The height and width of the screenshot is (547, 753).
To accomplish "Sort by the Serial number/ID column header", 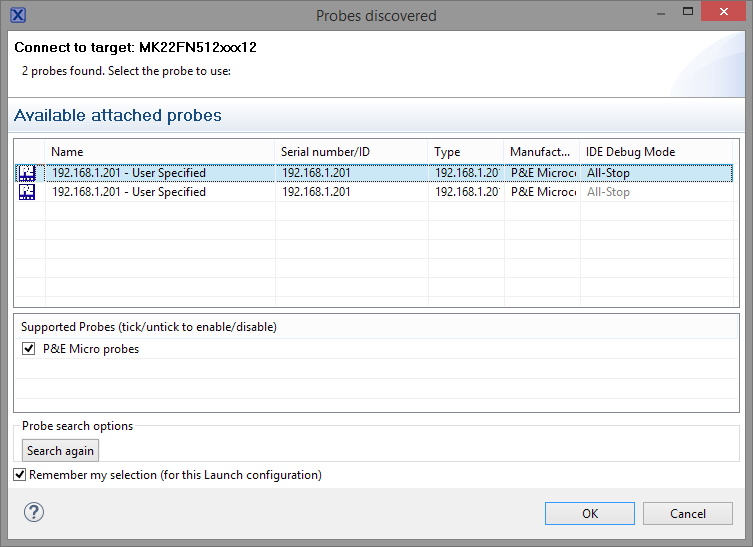I will pos(351,152).
